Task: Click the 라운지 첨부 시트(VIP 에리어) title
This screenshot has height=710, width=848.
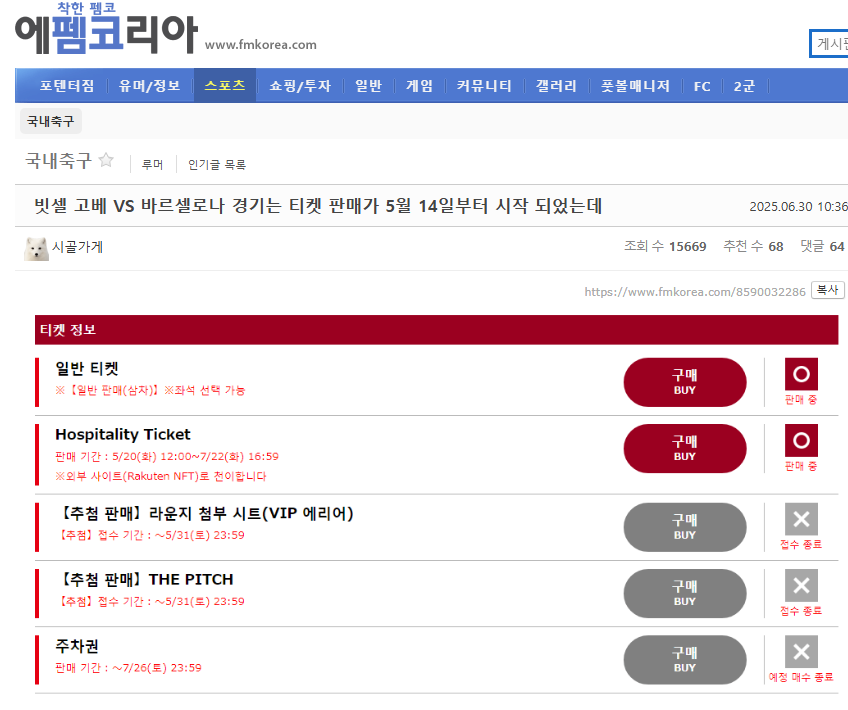Action: click(x=206, y=513)
